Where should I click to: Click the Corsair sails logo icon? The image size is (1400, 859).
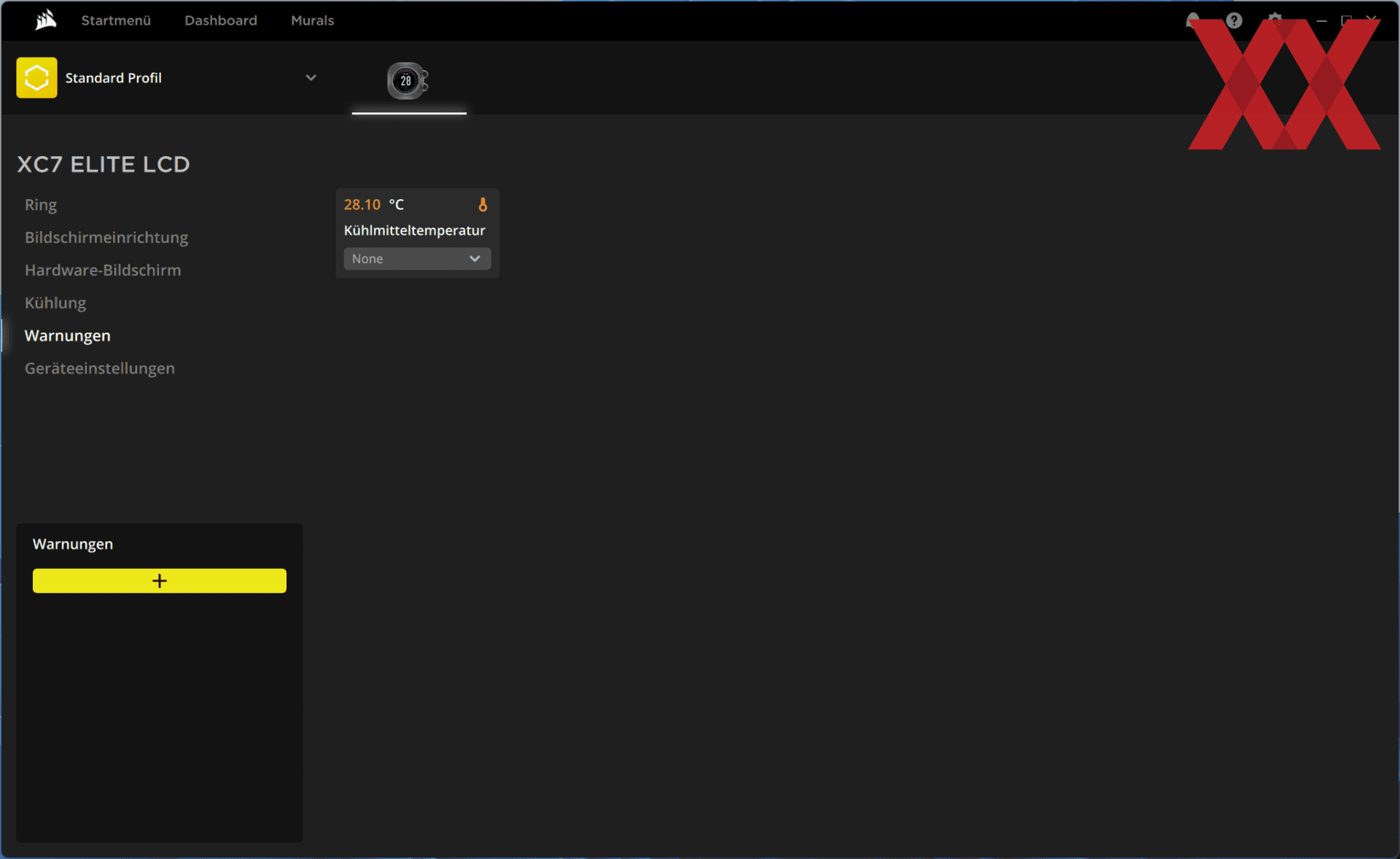(46, 20)
